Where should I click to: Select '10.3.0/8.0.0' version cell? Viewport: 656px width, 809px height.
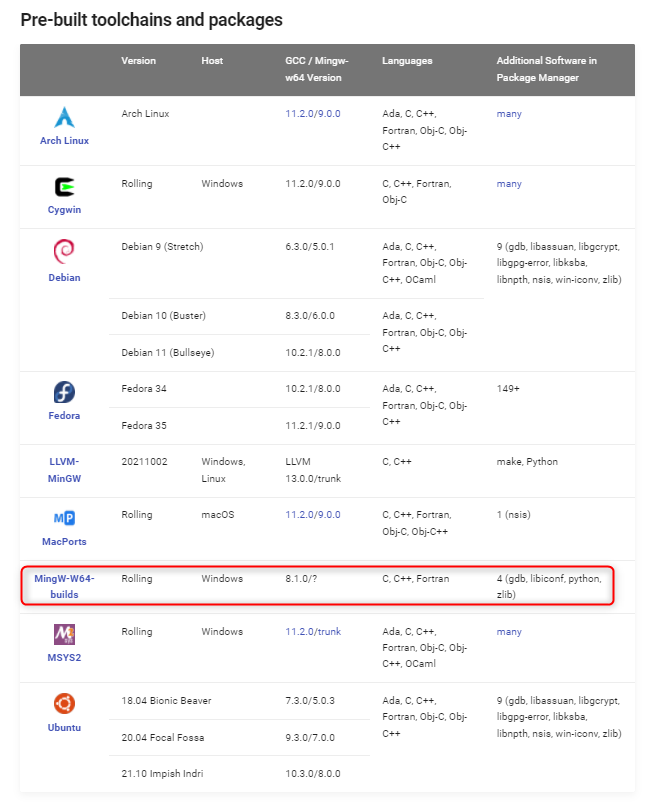point(313,773)
